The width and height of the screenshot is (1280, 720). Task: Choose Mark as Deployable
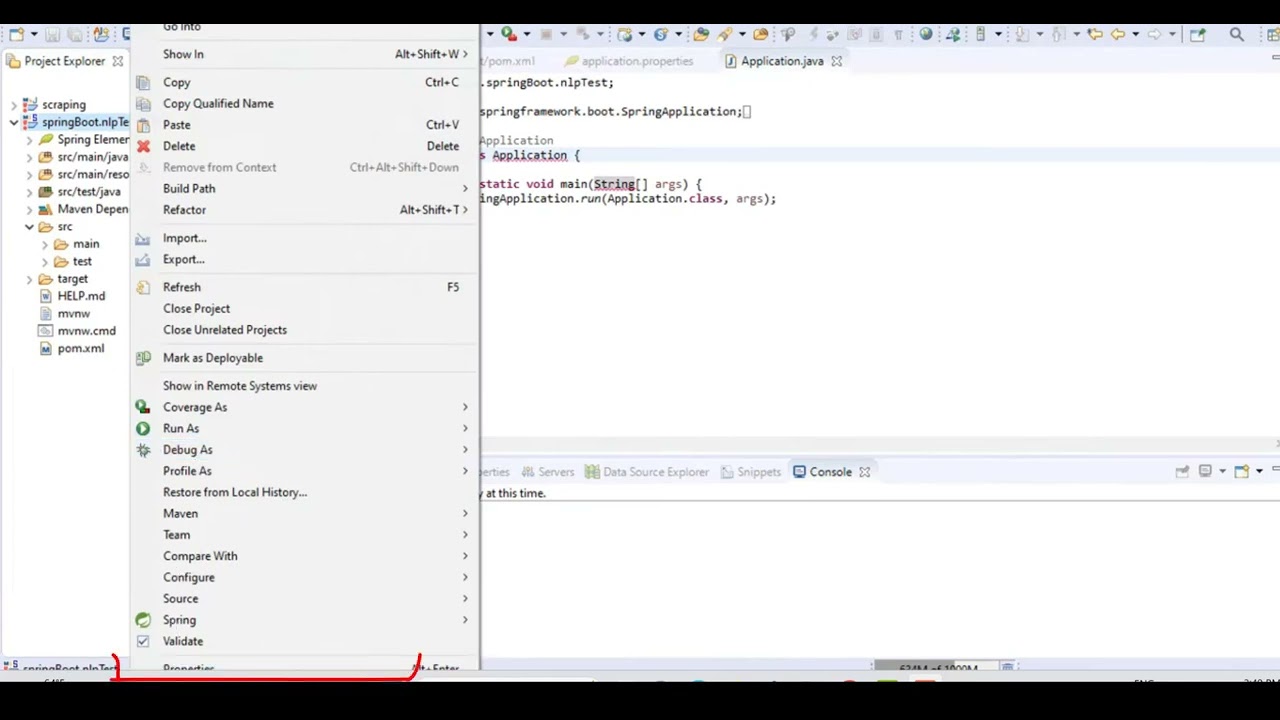click(305, 358)
